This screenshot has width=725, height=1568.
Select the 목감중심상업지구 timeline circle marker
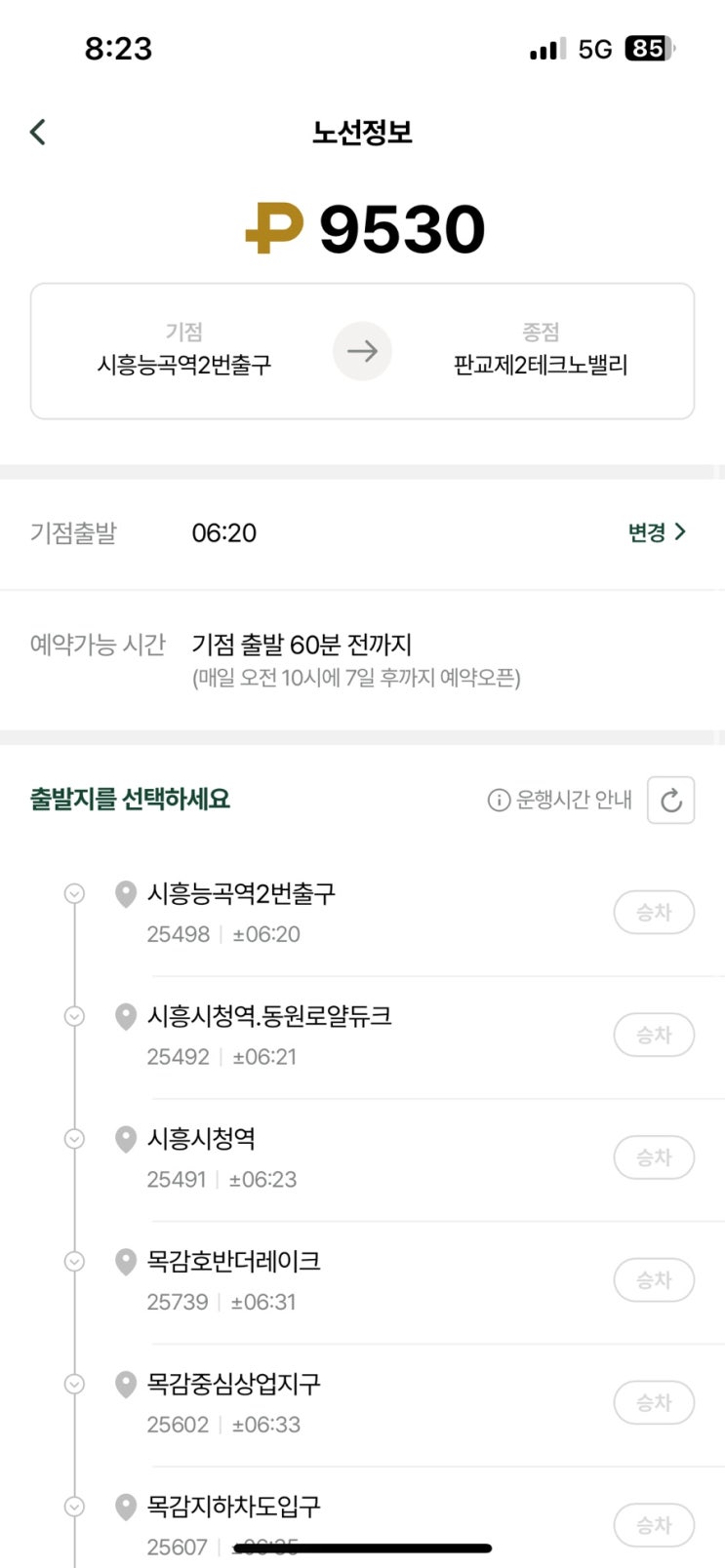pyautogui.click(x=74, y=1384)
